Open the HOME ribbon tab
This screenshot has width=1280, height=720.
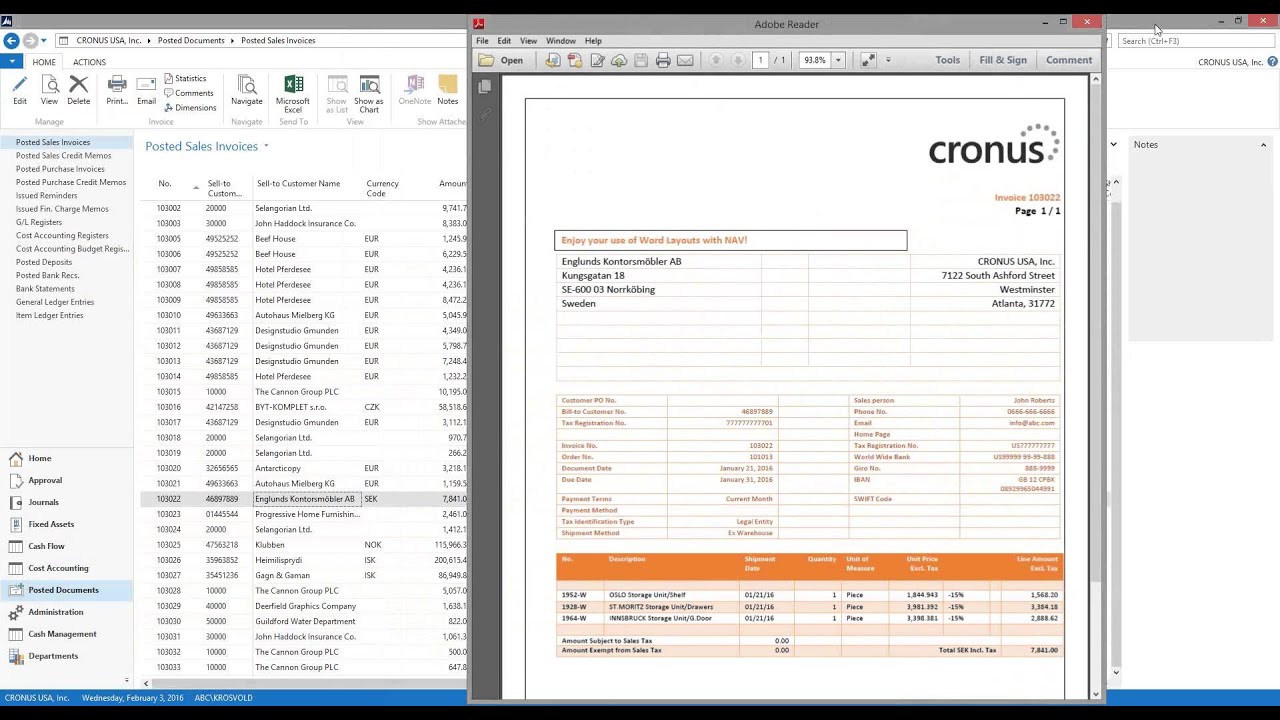pyautogui.click(x=44, y=62)
